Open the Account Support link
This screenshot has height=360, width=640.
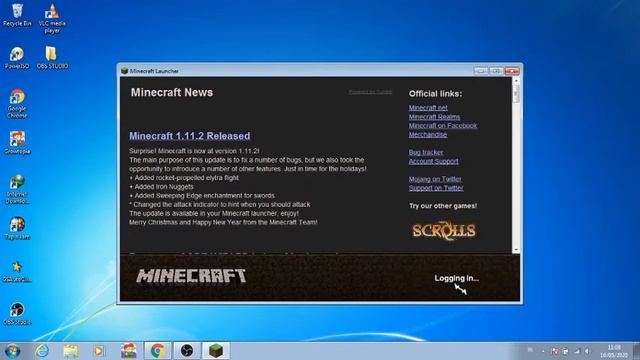[433, 161]
